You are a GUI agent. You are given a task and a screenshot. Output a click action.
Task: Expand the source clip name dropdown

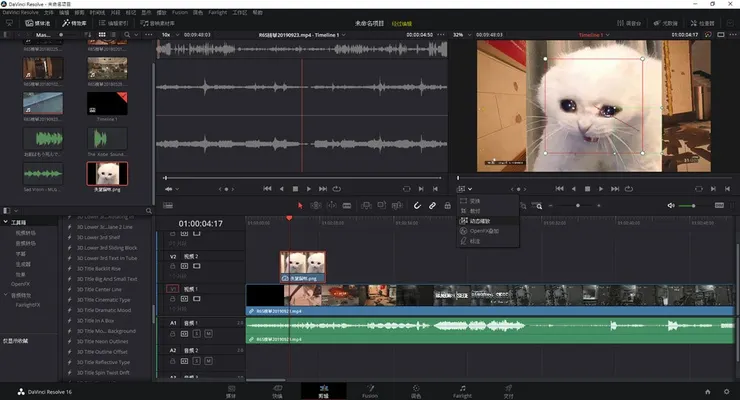coord(344,35)
